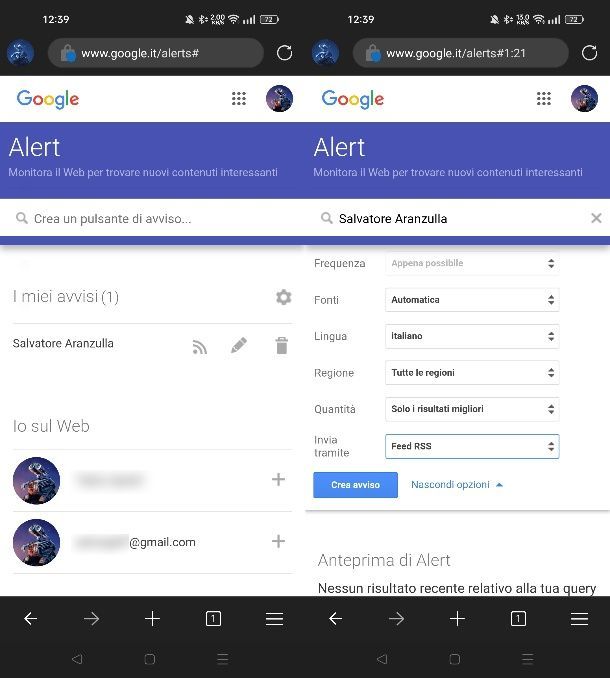Click the Crea avviso button
This screenshot has height=678, width=610.
click(355, 485)
